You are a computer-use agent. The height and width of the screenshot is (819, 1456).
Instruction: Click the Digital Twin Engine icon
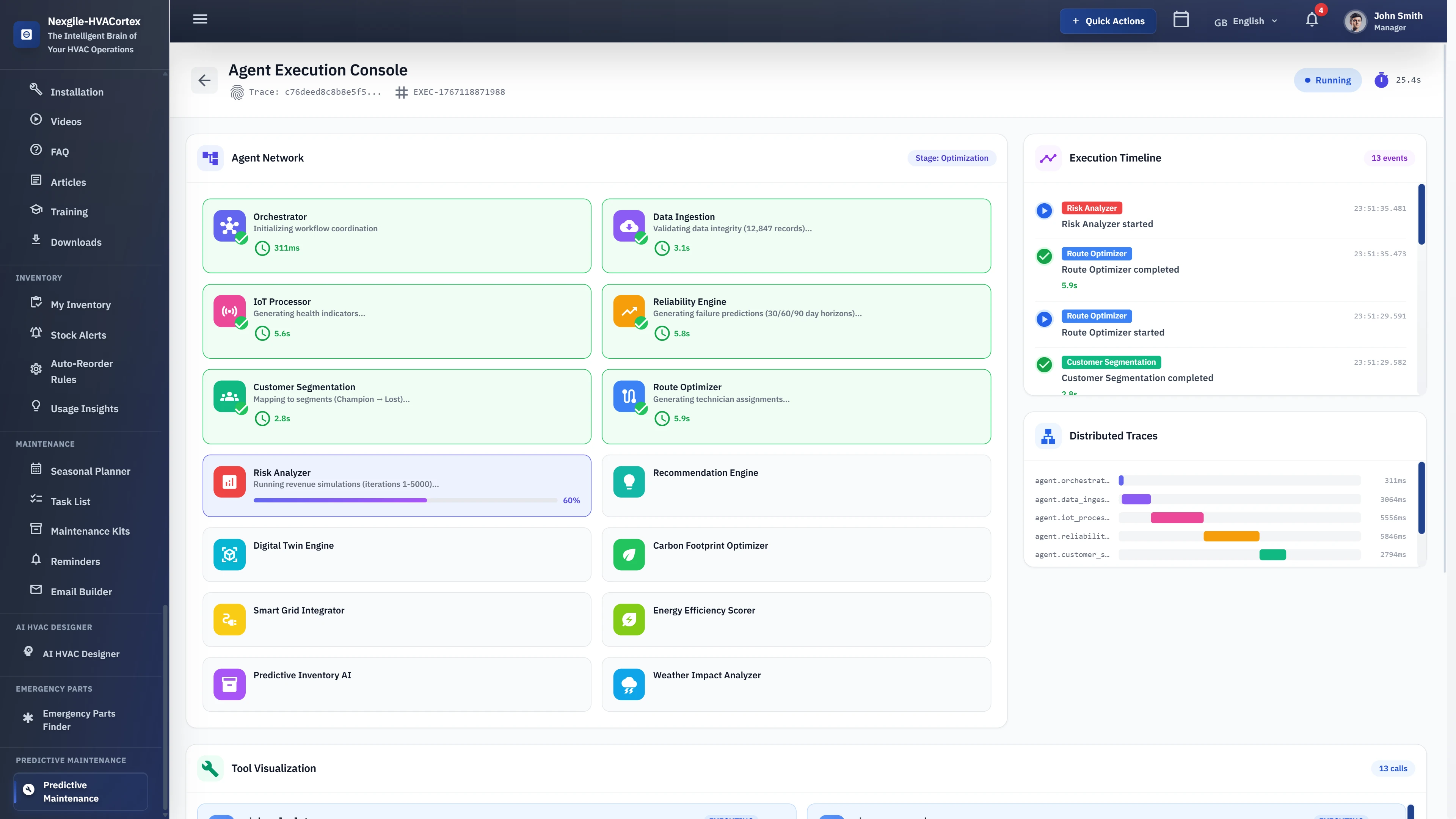click(x=229, y=554)
